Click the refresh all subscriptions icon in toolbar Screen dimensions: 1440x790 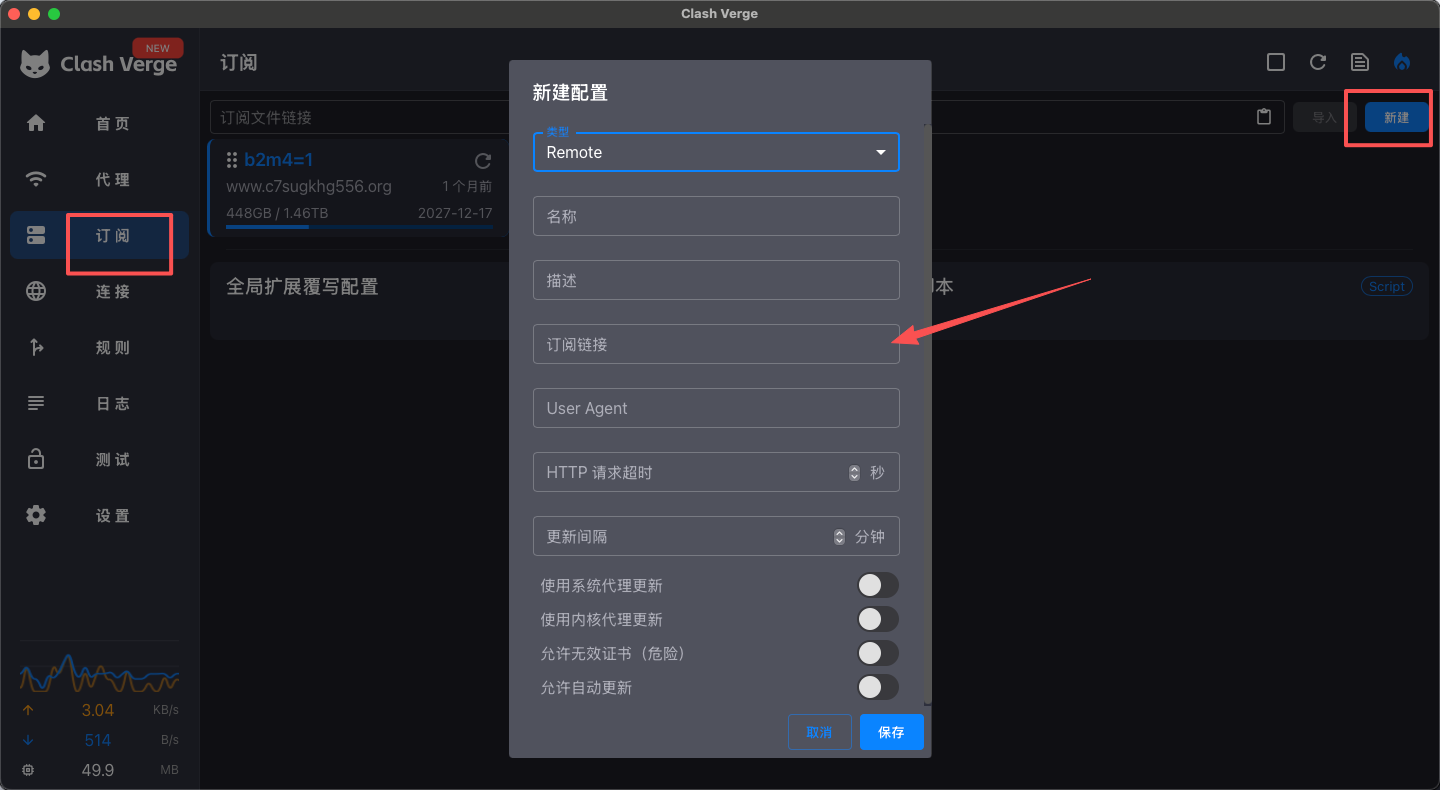pyautogui.click(x=1318, y=62)
